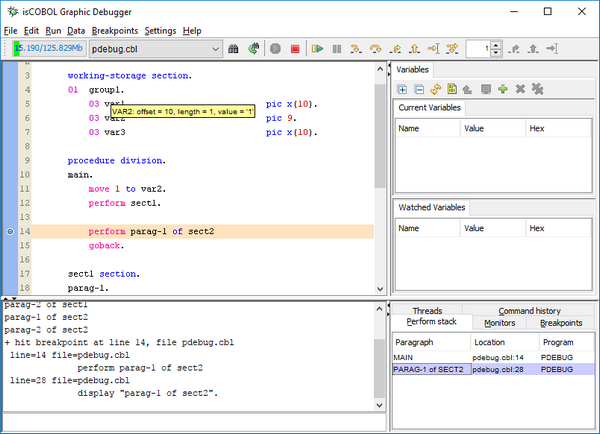This screenshot has height=434, width=600.
Task: Click the green Run/Continue arrow icon
Action: click(x=316, y=48)
